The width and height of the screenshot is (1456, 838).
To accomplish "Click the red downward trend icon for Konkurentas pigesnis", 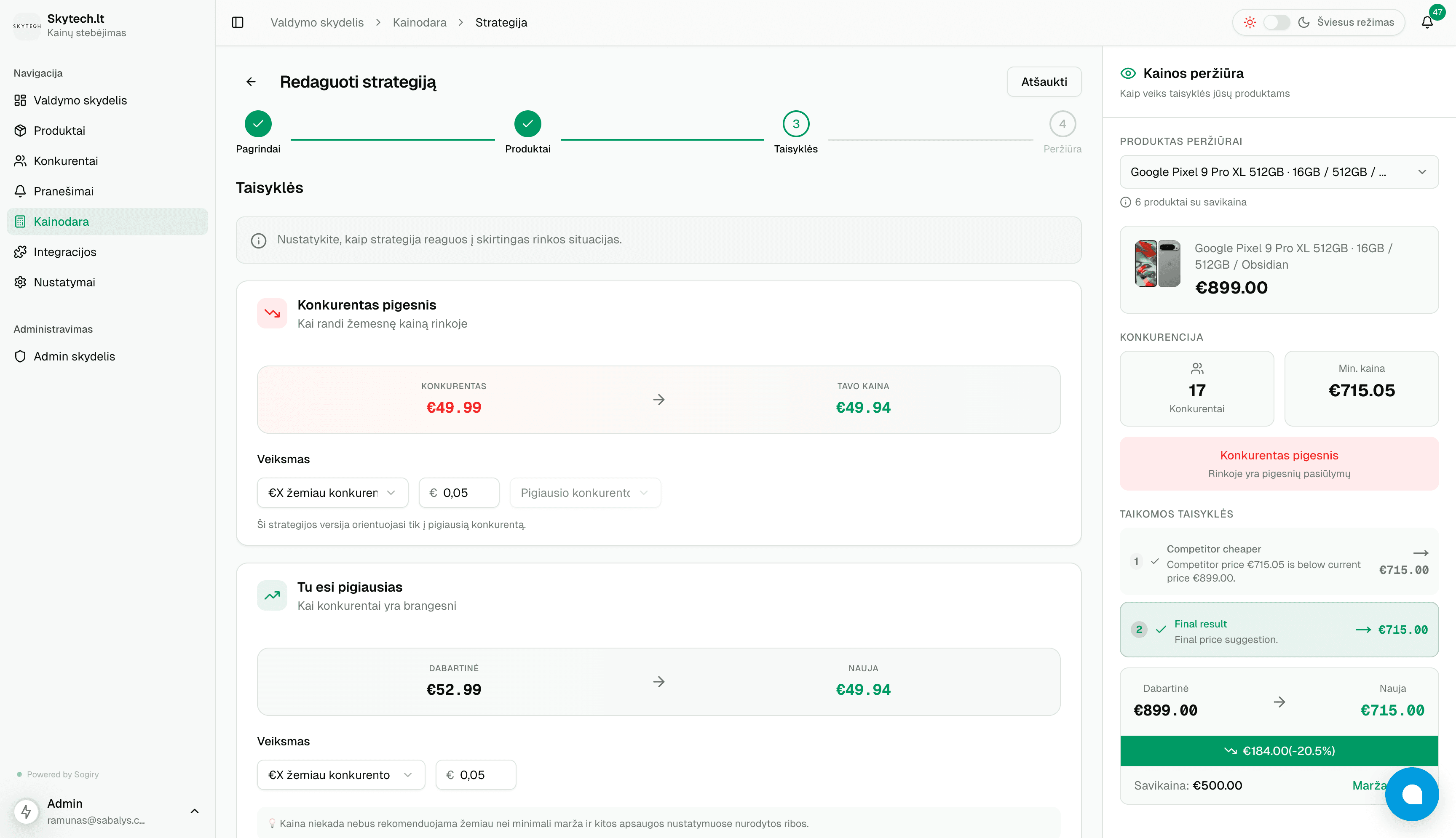I will click(x=272, y=313).
